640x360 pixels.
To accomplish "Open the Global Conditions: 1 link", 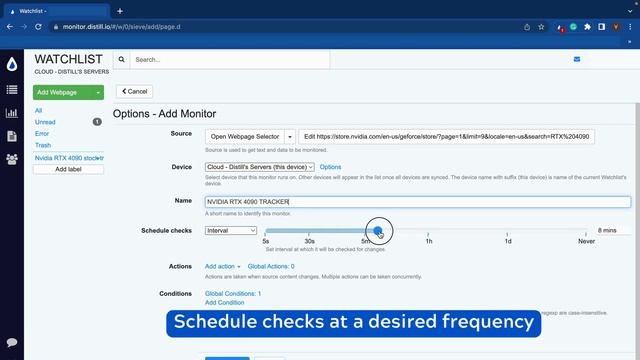I will (x=233, y=293).
